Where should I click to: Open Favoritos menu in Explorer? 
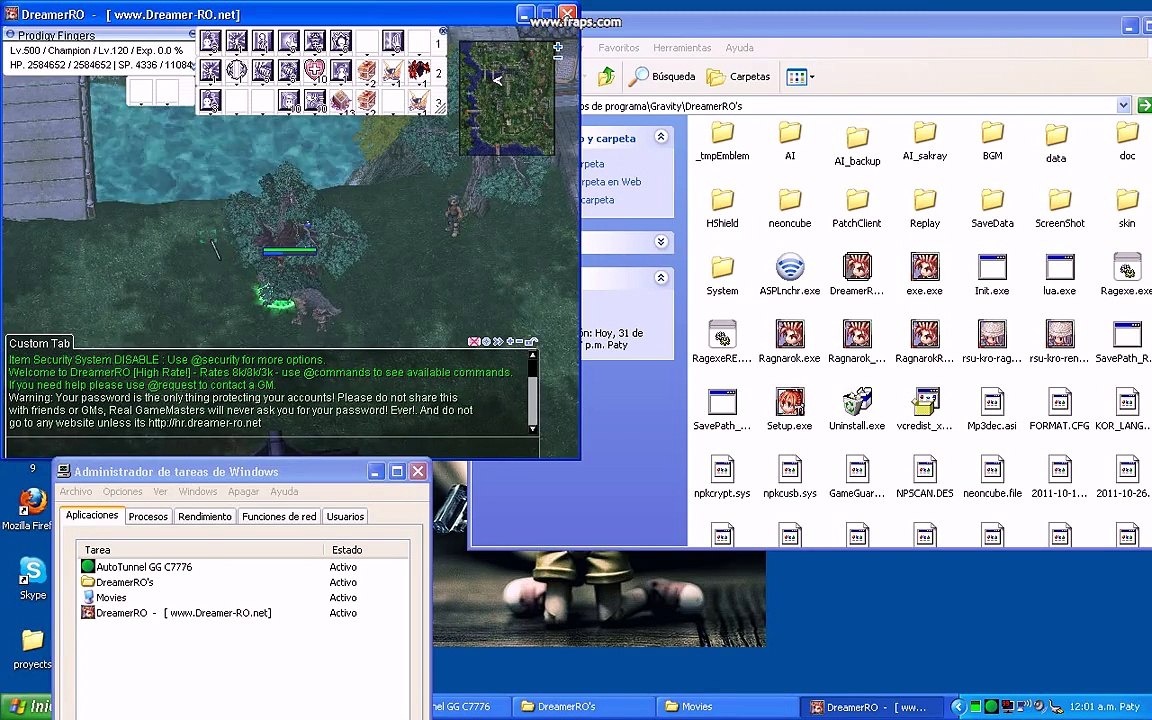pyautogui.click(x=619, y=47)
